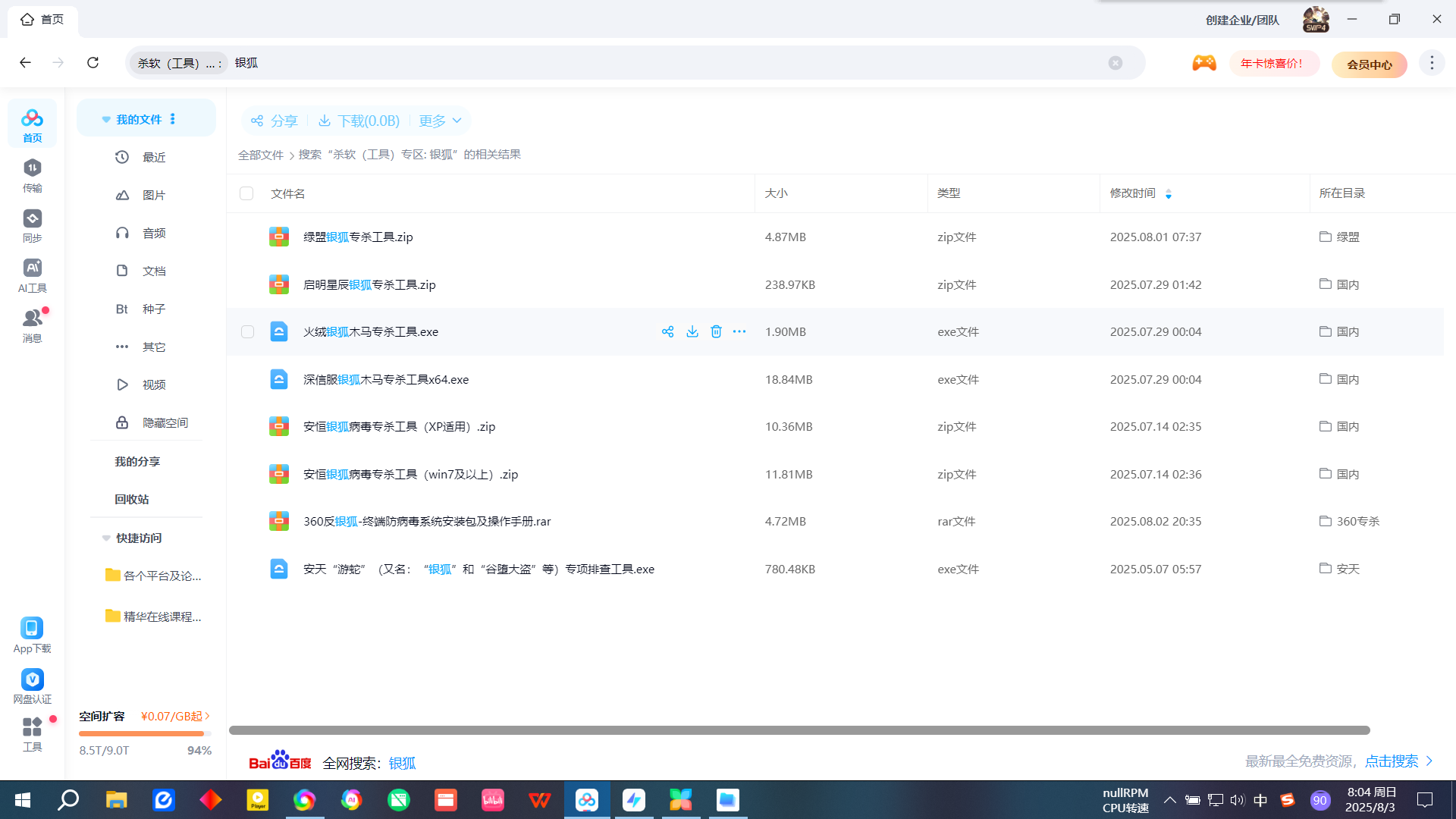Click share icon on 火绒银狐 row
1456x819 pixels.
667,332
